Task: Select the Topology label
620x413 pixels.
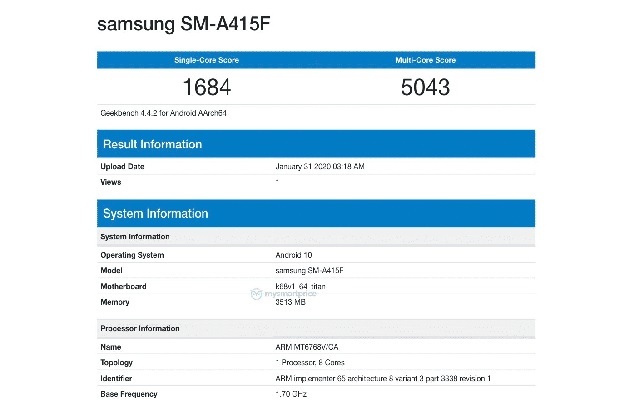Action: [116, 363]
